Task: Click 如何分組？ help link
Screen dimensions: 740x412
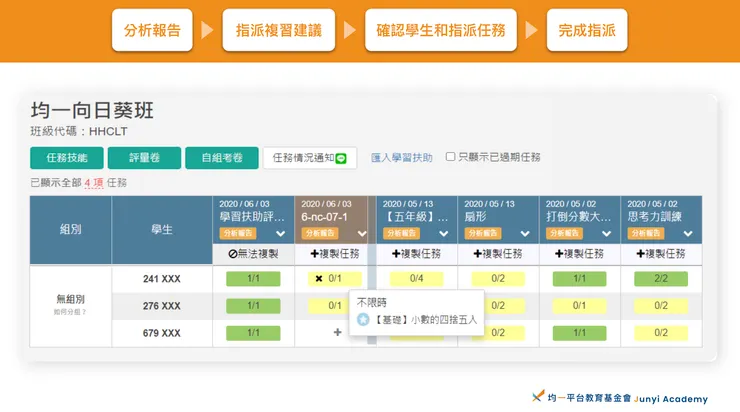Action: (70, 312)
